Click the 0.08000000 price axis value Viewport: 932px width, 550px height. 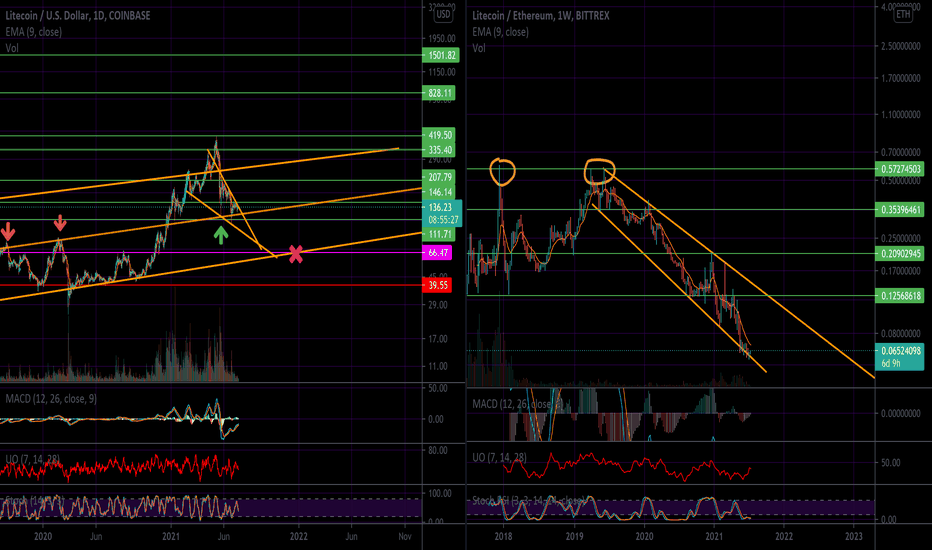901,334
